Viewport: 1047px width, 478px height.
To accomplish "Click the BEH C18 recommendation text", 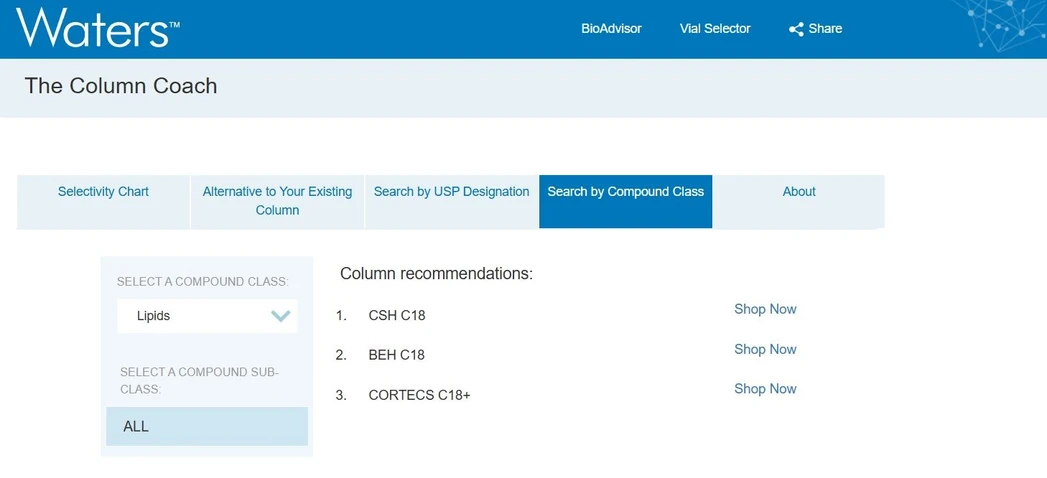I will pyautogui.click(x=397, y=354).
